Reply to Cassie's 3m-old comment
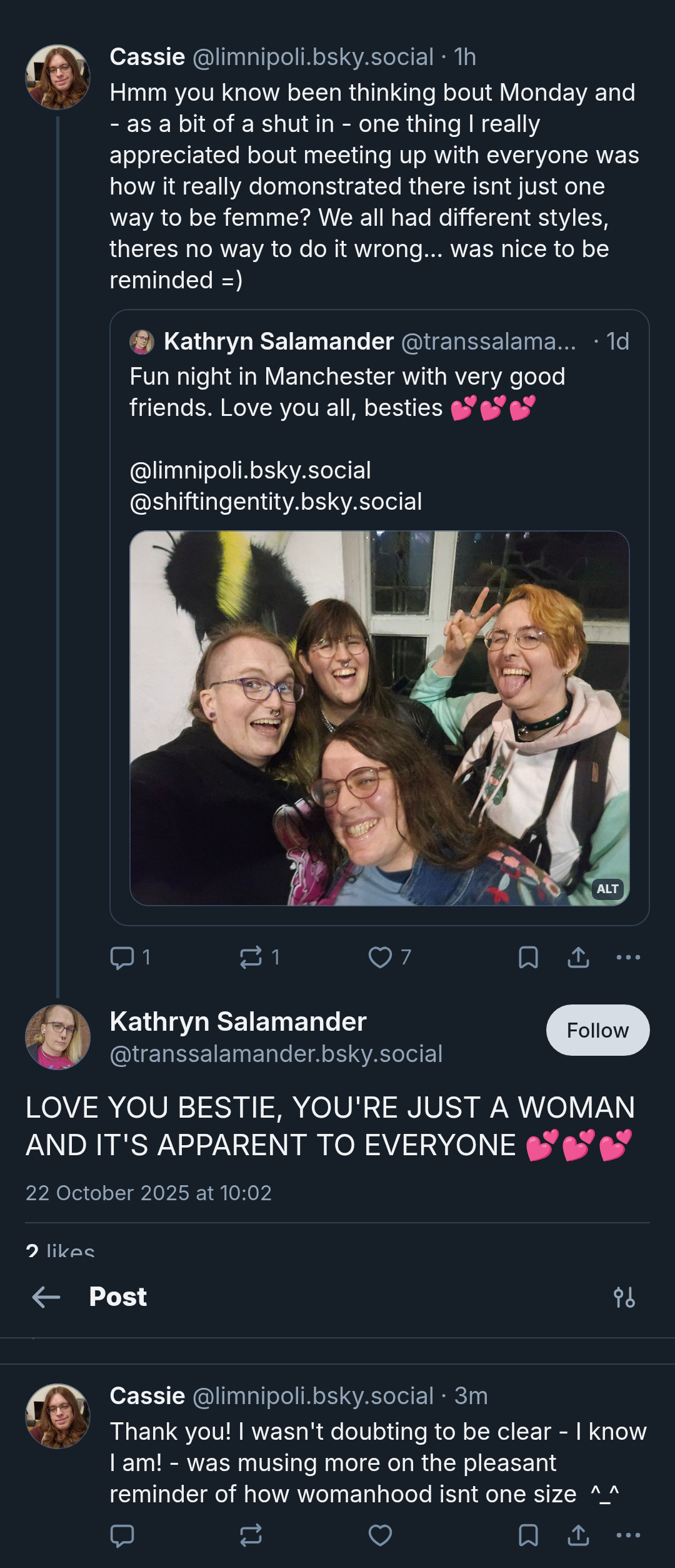 pyautogui.click(x=122, y=1535)
